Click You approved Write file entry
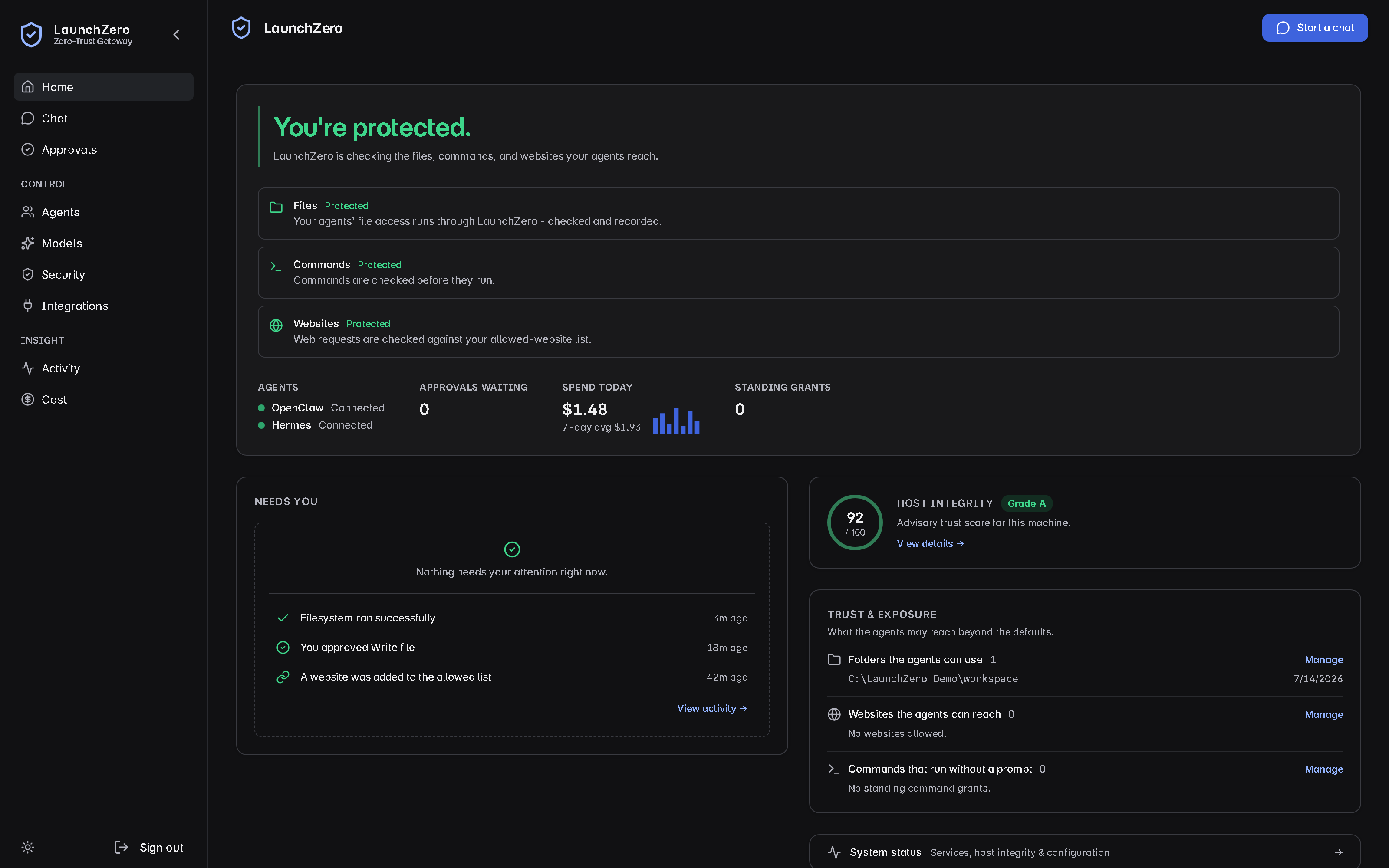1389x868 pixels. pos(512,648)
